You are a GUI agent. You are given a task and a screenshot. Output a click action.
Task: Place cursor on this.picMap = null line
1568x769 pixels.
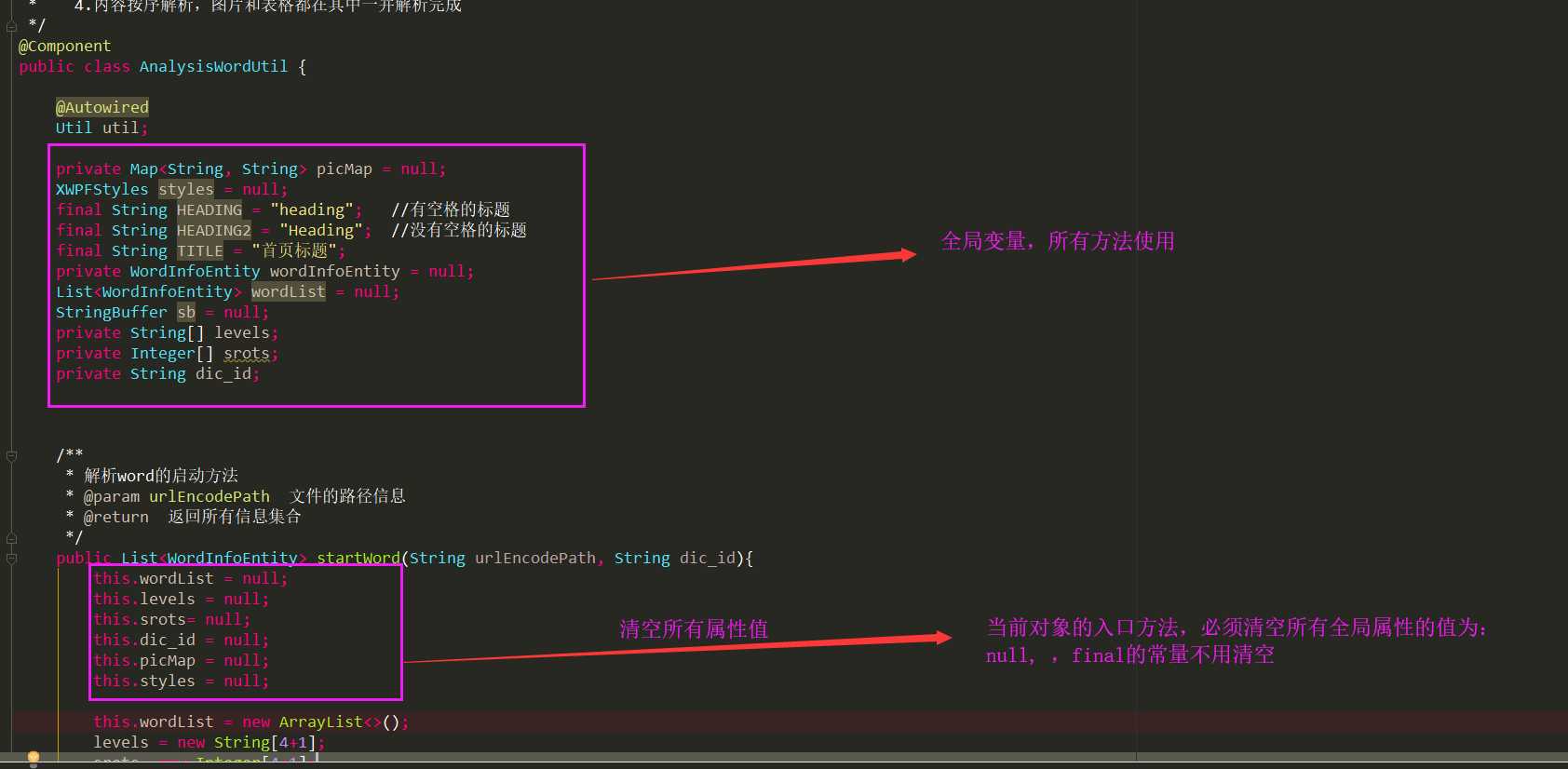coord(181,660)
